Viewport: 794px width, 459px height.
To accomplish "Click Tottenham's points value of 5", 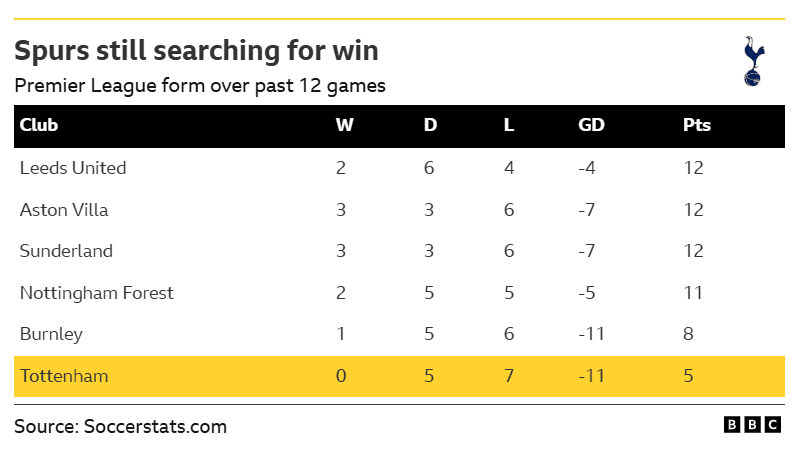I will click(687, 376).
